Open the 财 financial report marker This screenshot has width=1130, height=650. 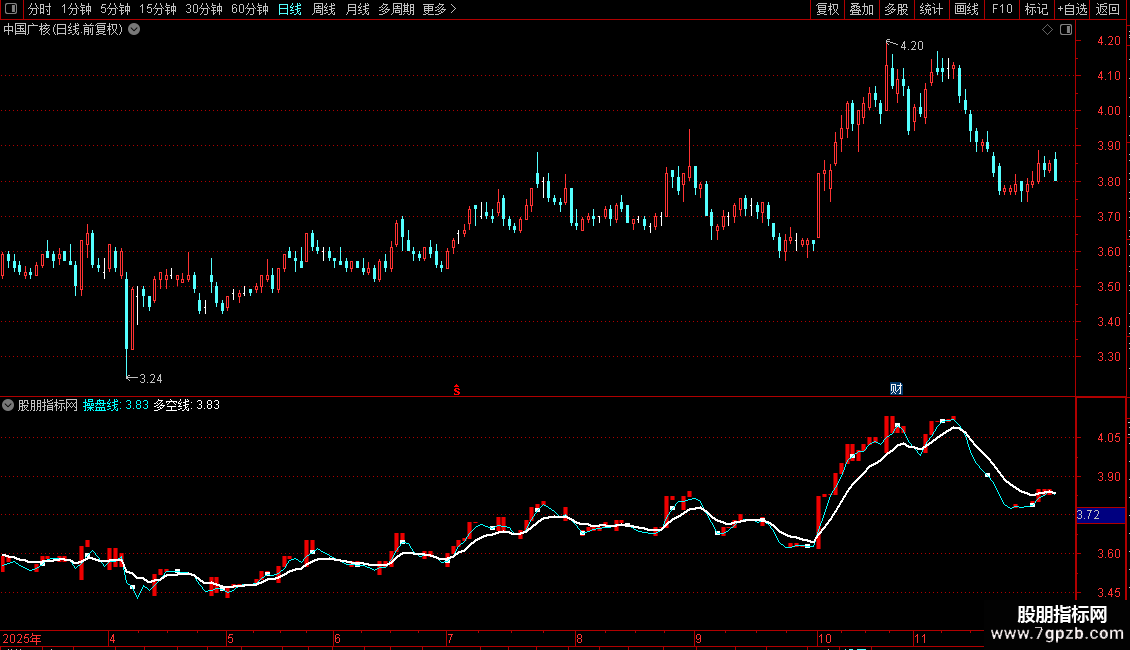(x=897, y=389)
